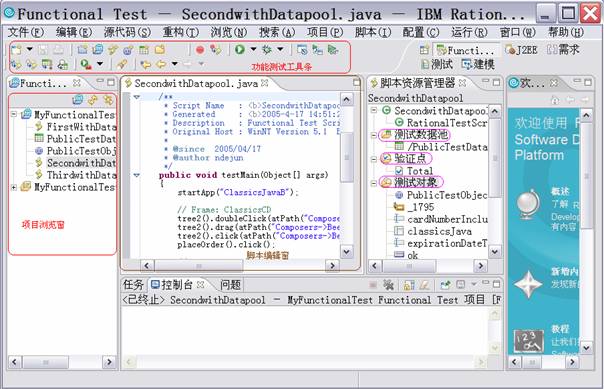Viewport: 604px width, 389px height.
Task: Click the tutorials 123 icon in welcome panel
Action: tap(528, 340)
